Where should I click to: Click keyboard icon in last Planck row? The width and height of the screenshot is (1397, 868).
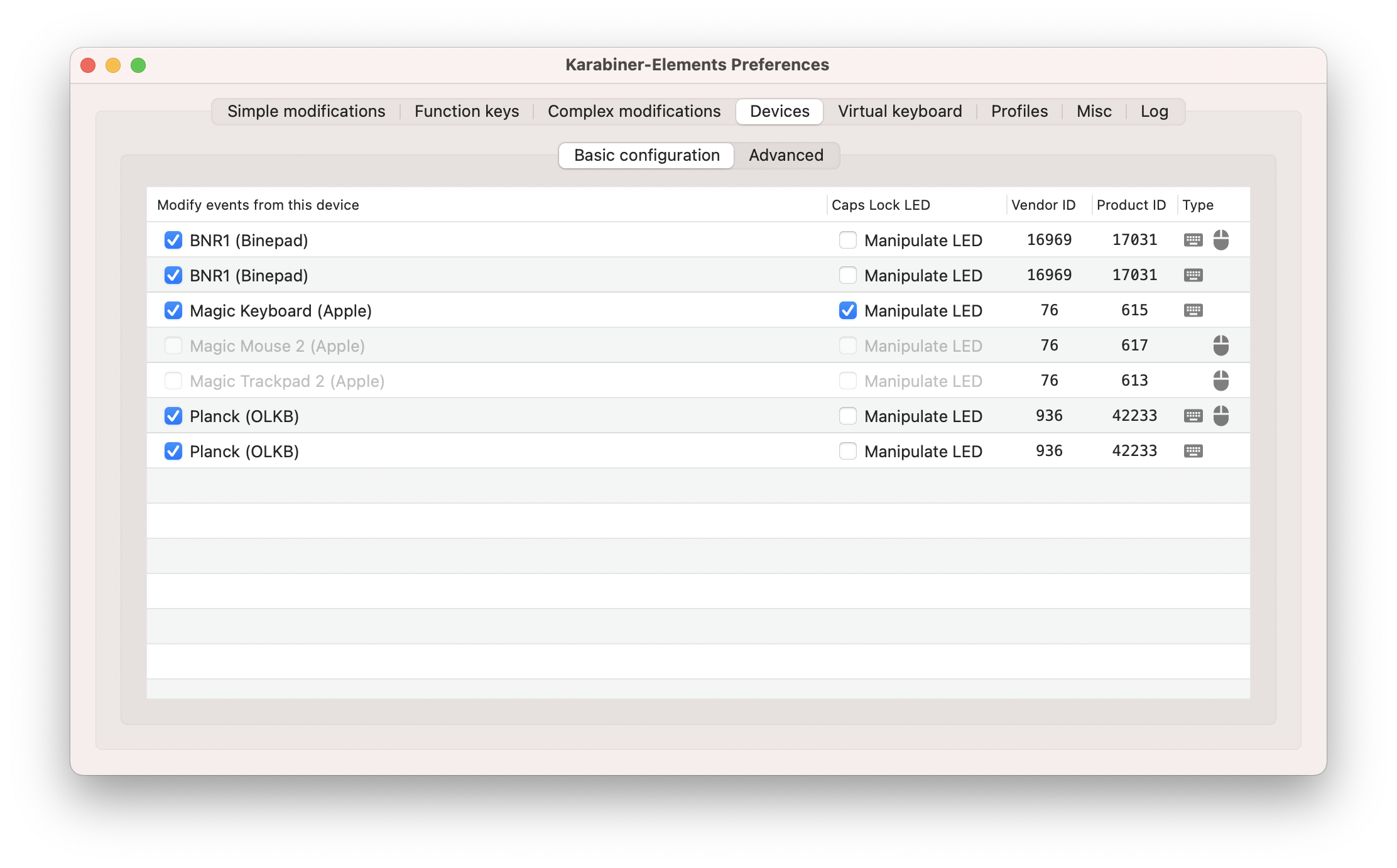(x=1193, y=451)
